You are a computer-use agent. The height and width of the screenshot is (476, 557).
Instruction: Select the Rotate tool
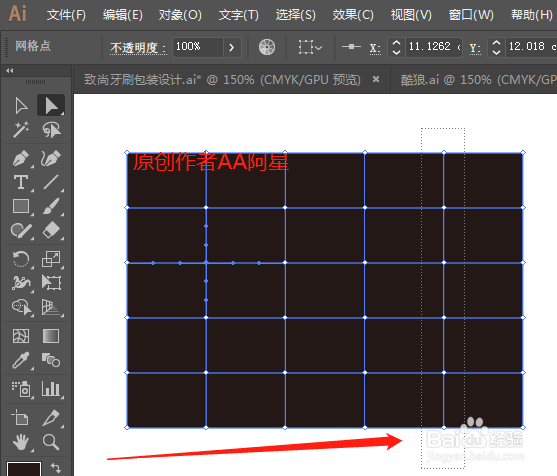[x=21, y=259]
